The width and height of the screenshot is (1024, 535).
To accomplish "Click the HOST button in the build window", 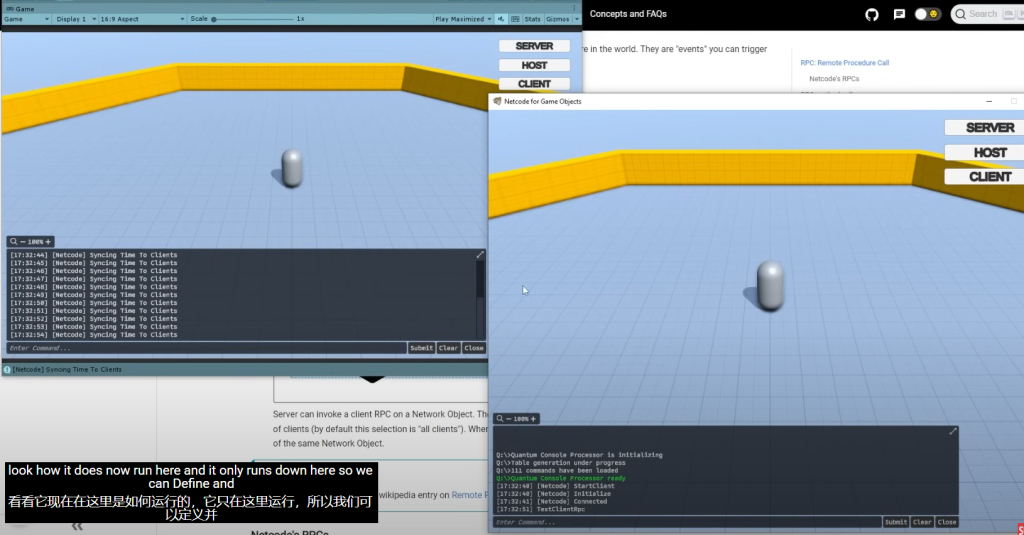I will [x=989, y=152].
